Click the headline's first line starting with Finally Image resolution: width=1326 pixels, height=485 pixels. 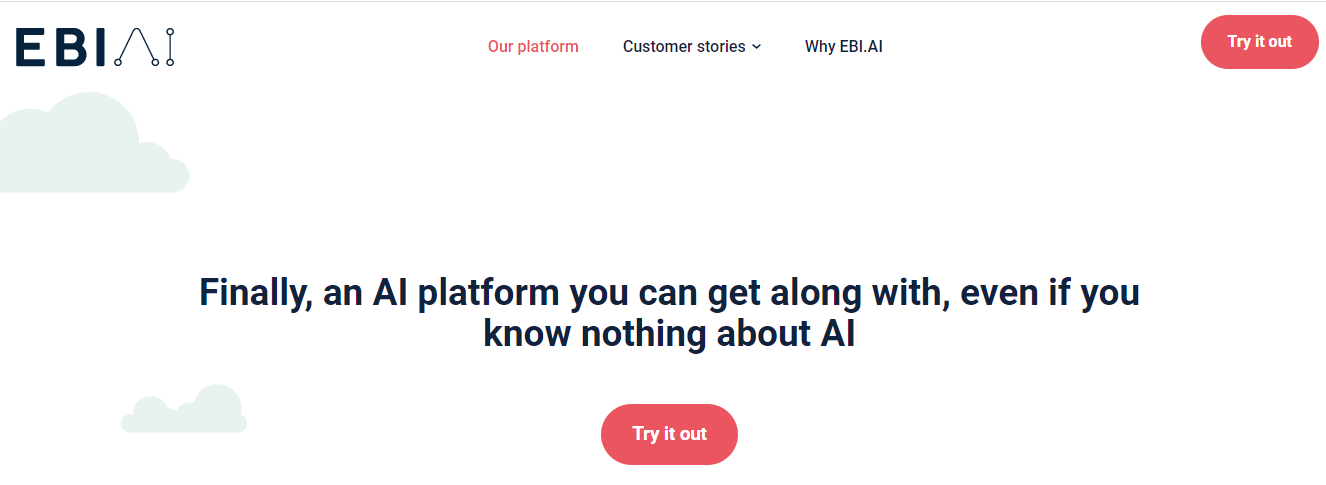point(669,294)
